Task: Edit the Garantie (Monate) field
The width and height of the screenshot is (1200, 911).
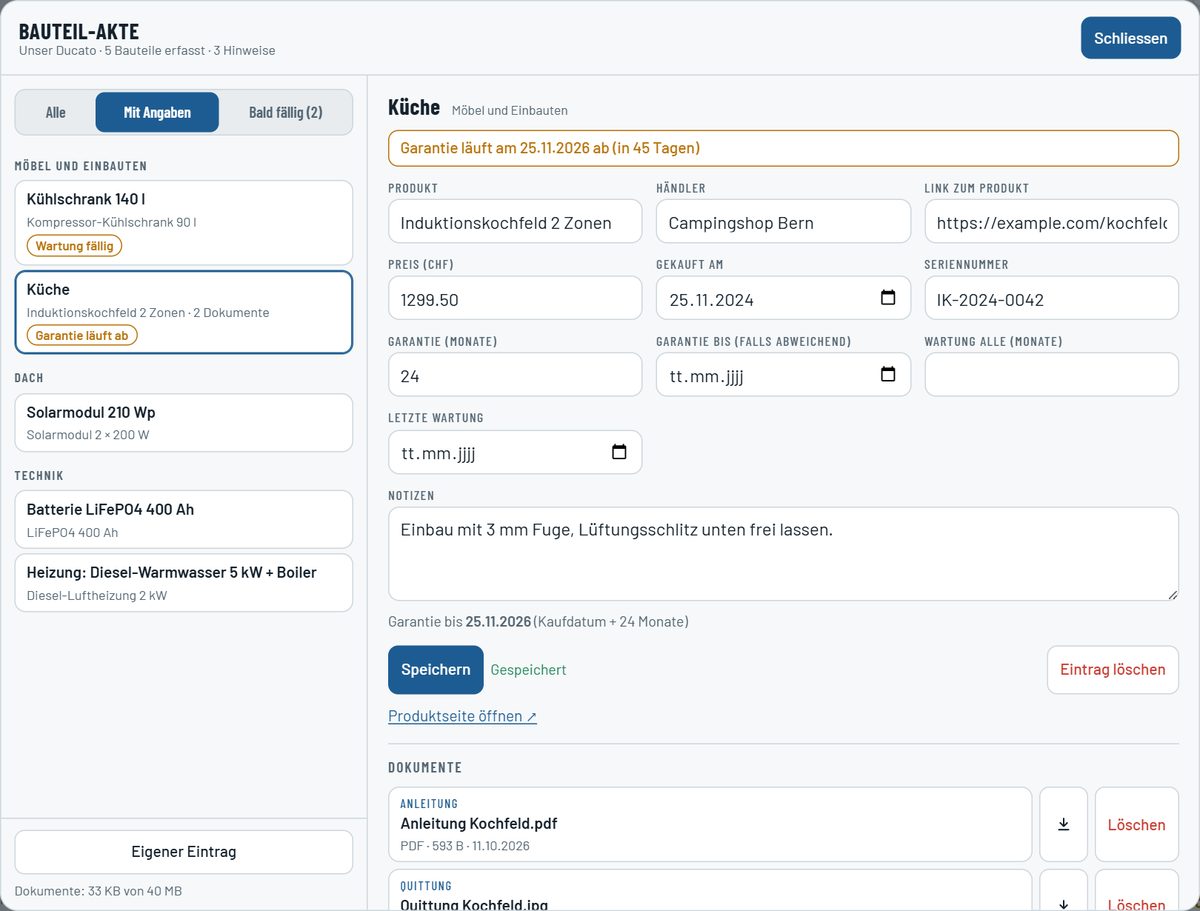Action: (515, 375)
